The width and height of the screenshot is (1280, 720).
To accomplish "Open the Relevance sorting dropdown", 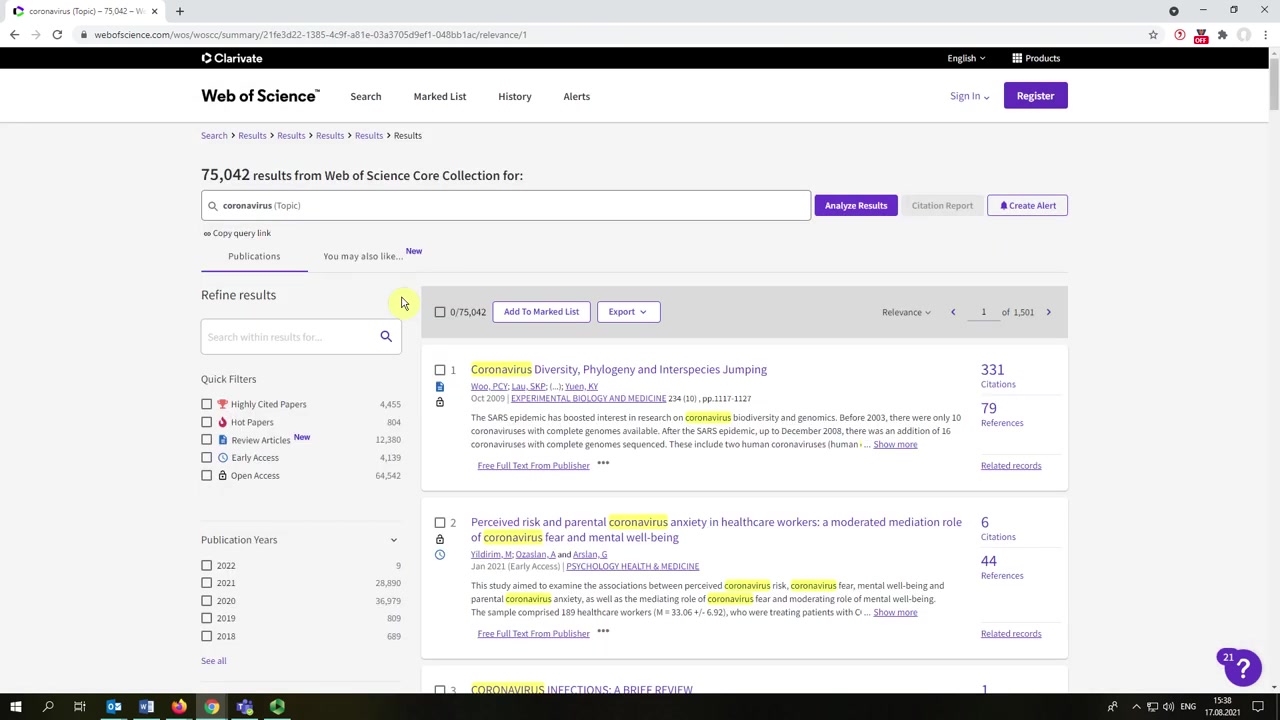I will [905, 311].
